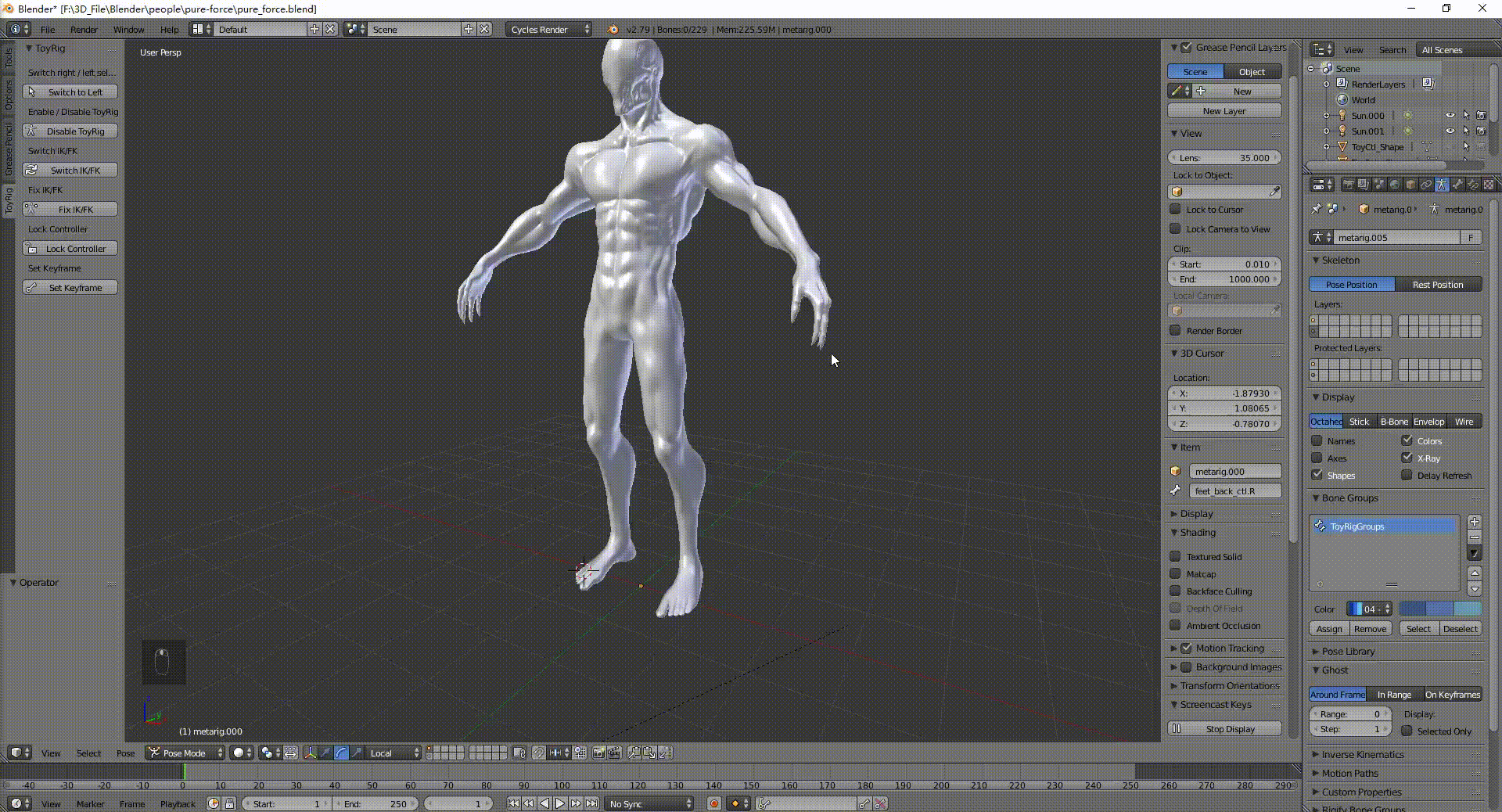
Task: Disable the X-Ray checkbox
Action: click(x=1407, y=458)
